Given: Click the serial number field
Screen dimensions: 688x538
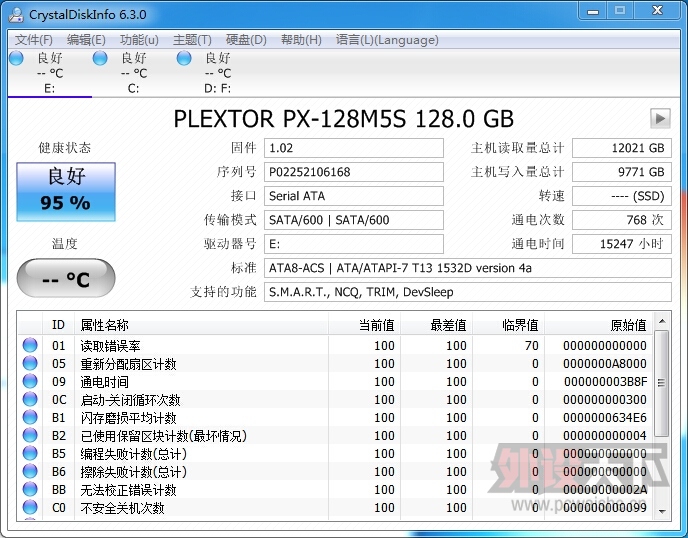Looking at the screenshot, I should 354,172.
